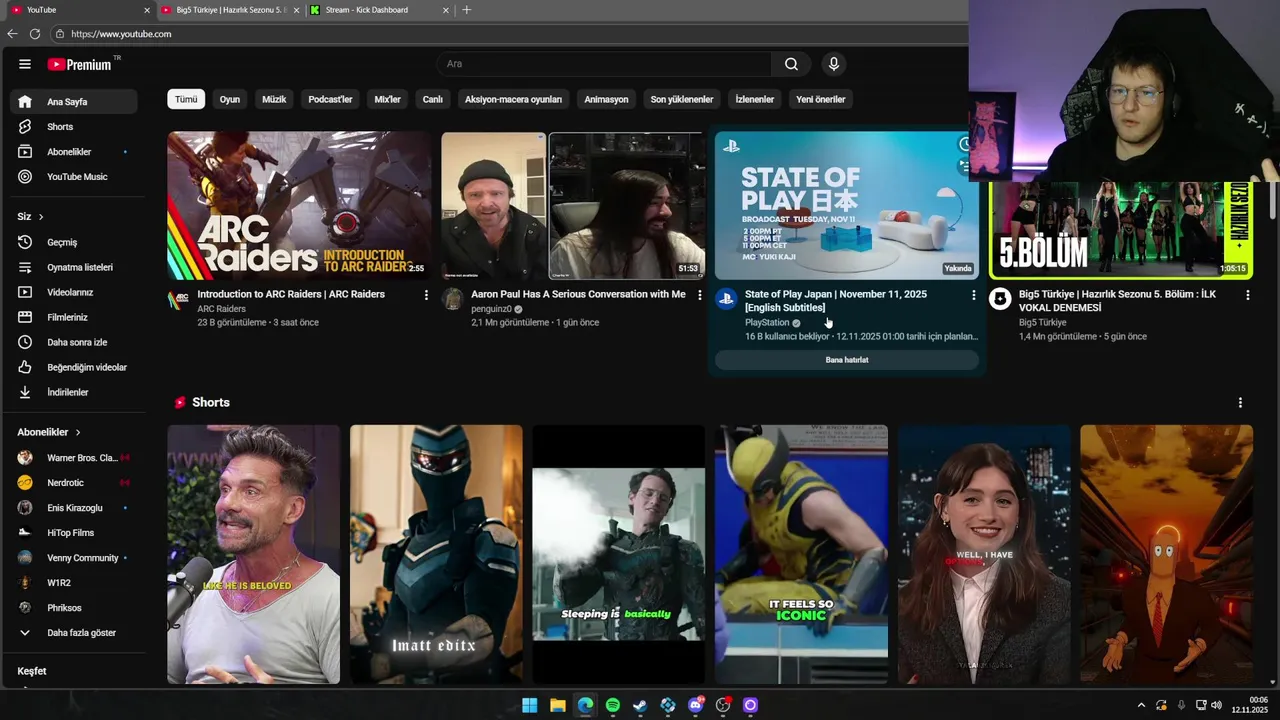Open Geçmiş history page
The width and height of the screenshot is (1280, 720).
tap(74, 242)
